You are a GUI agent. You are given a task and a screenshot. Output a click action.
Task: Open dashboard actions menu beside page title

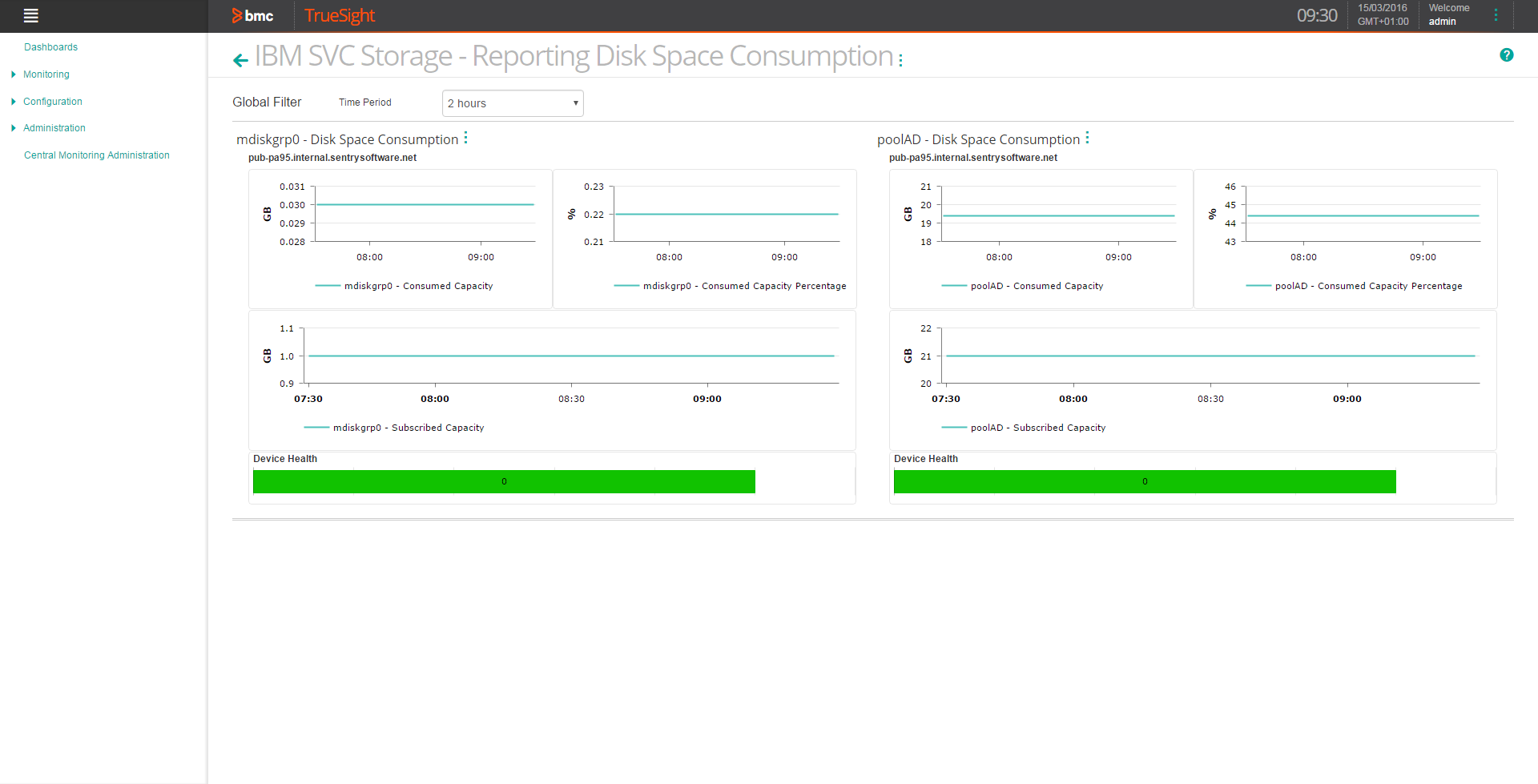pos(900,60)
